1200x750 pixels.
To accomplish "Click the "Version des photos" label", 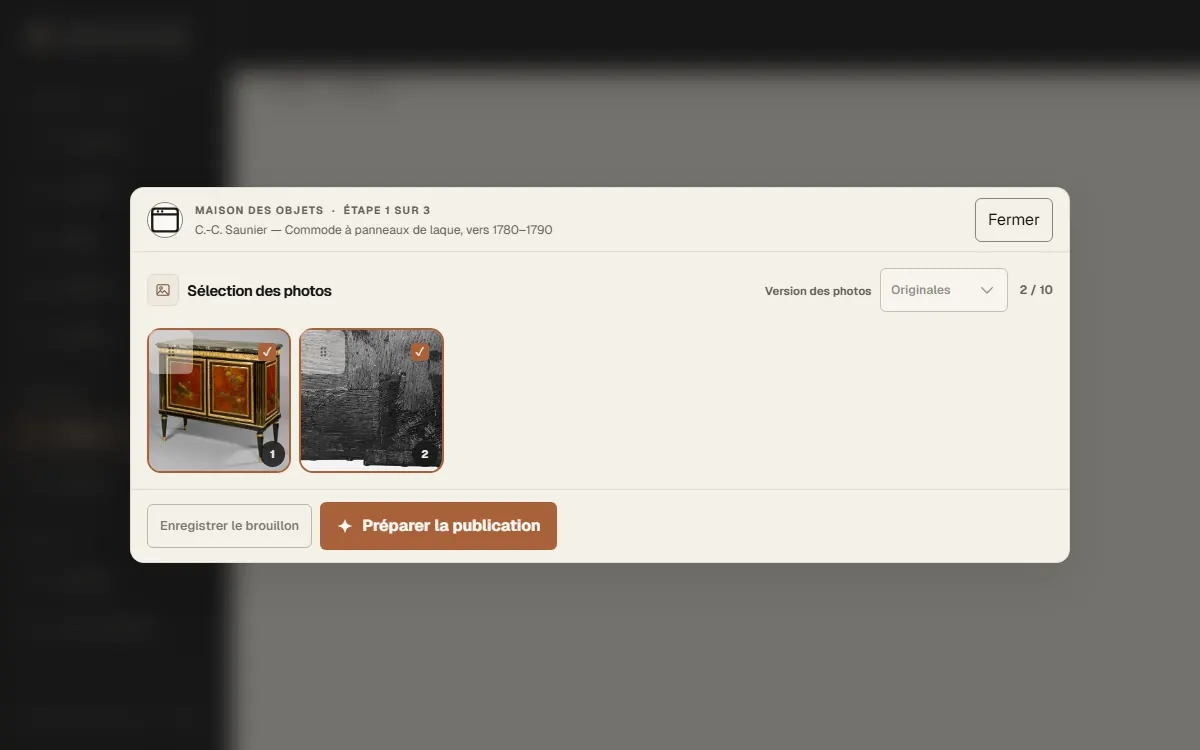I will point(818,291).
